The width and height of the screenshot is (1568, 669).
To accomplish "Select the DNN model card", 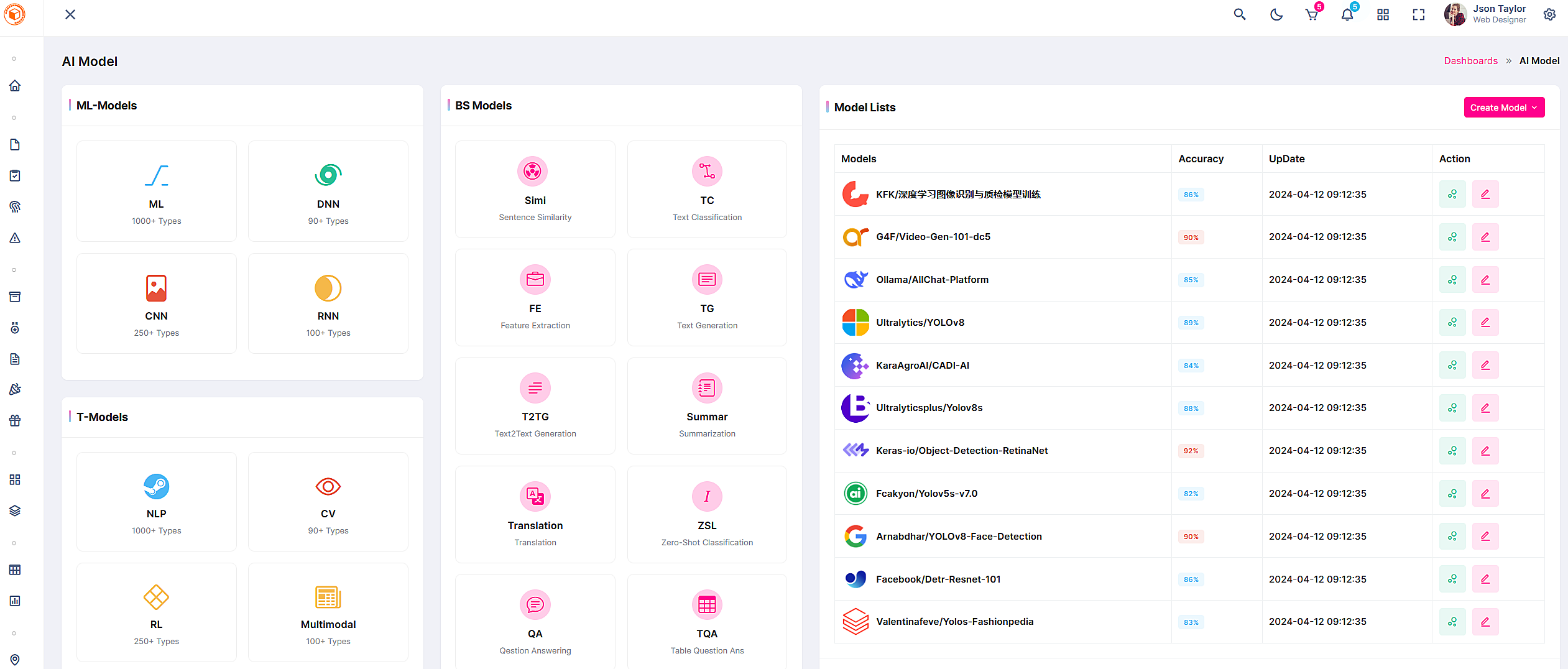I will click(x=328, y=191).
